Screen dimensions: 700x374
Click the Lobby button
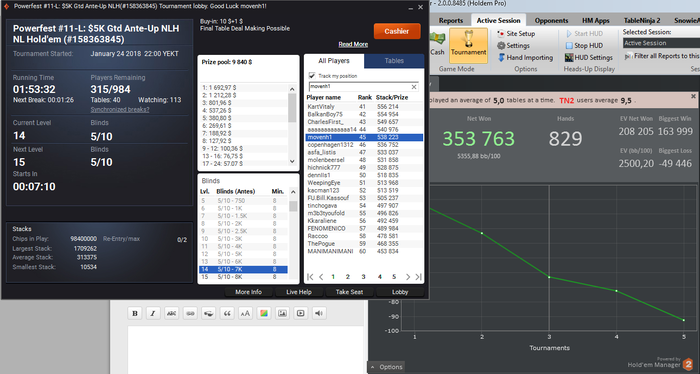click(400, 292)
